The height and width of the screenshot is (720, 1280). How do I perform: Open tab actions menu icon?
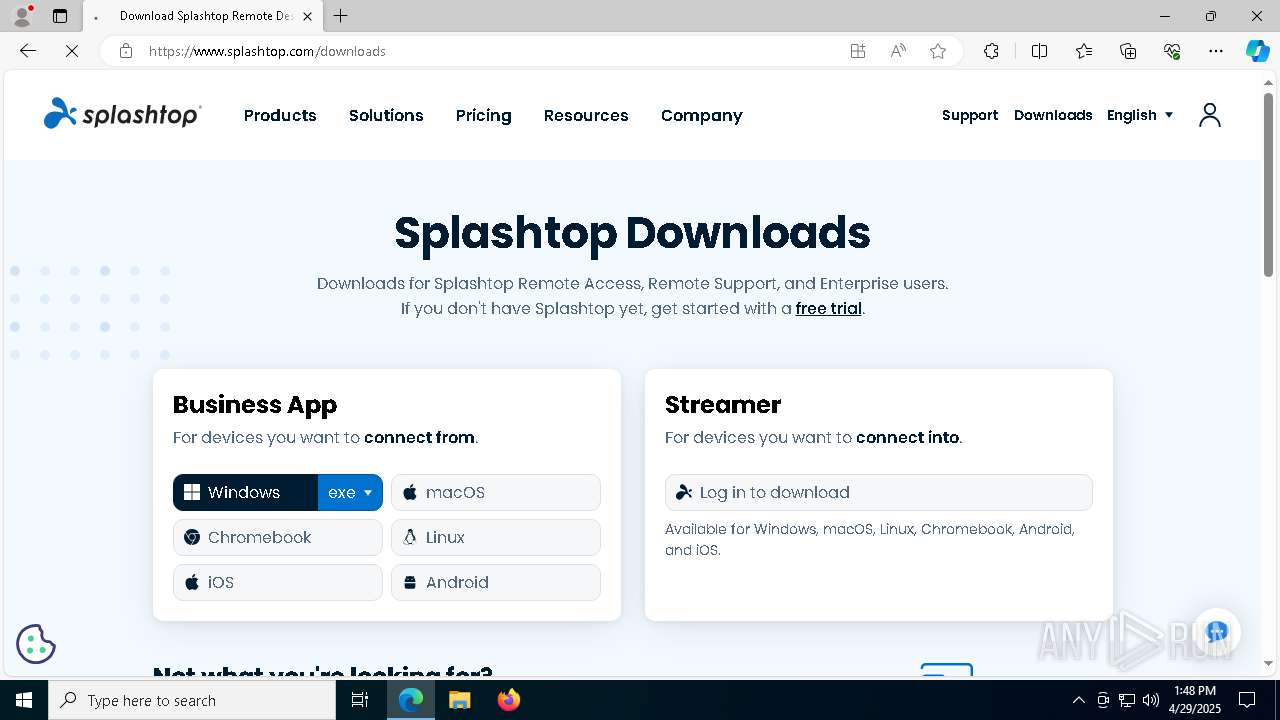coord(60,16)
